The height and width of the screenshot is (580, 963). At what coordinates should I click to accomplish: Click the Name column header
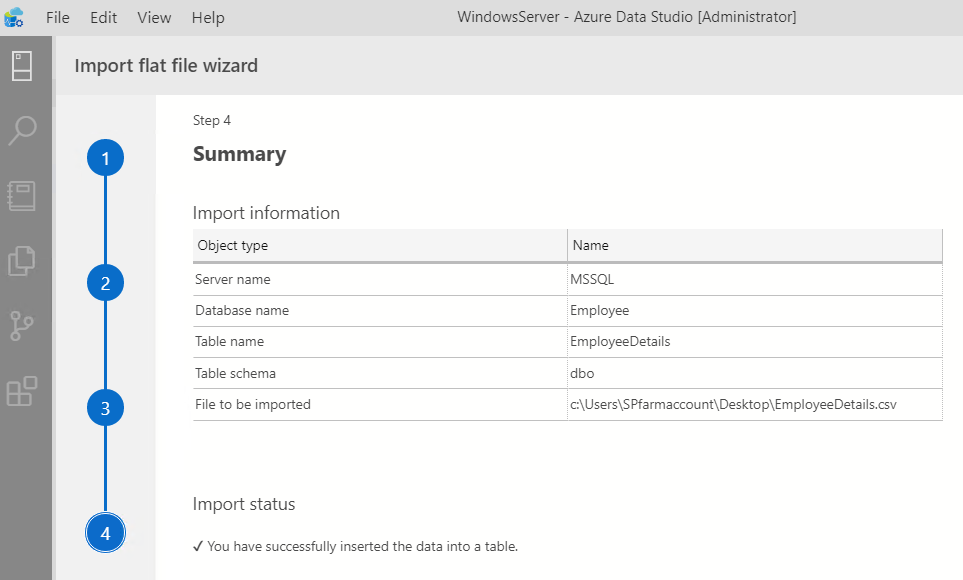(755, 246)
